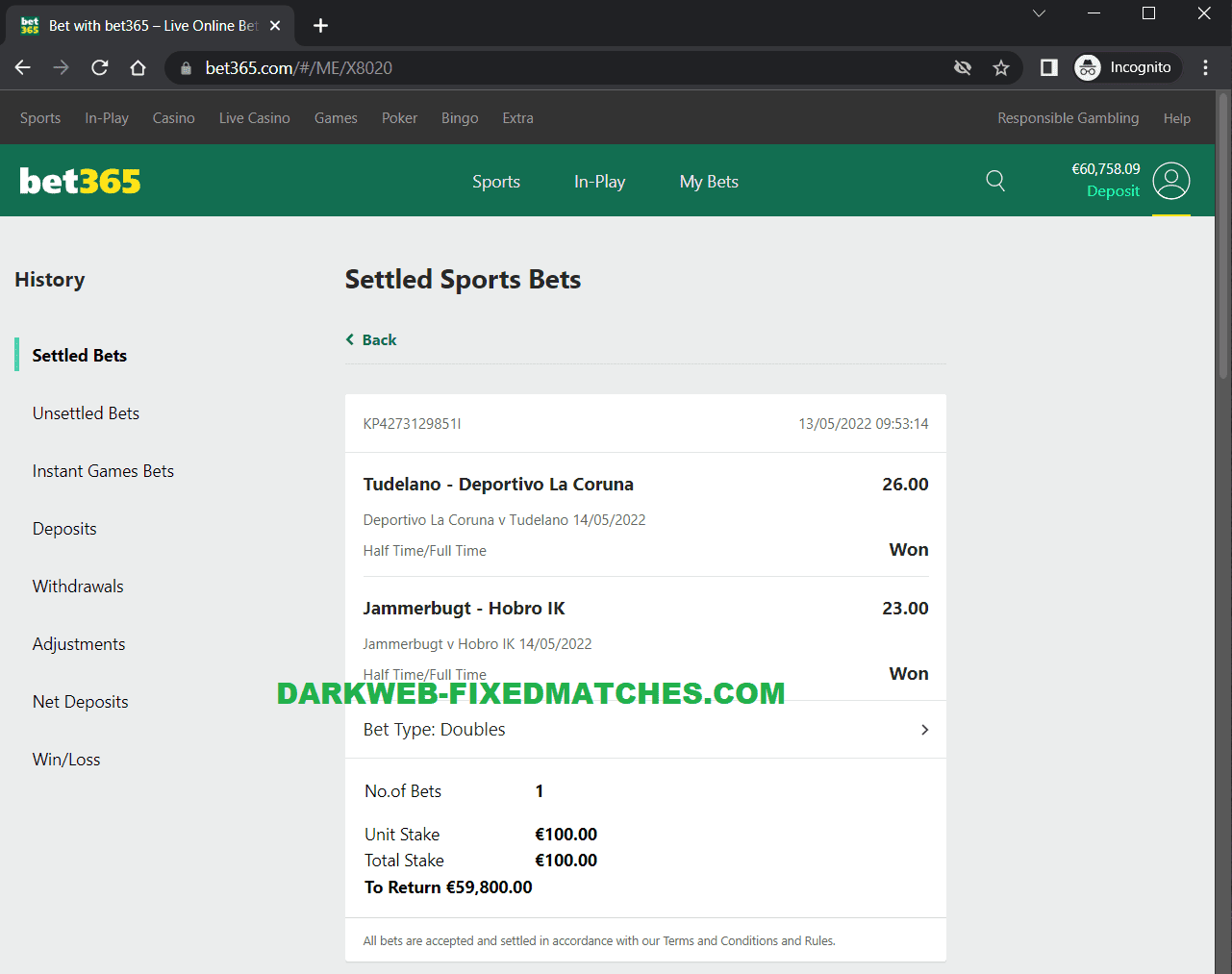Click Jammerbugt v Hobro IK fixture
The height and width of the screenshot is (974, 1232).
477,644
